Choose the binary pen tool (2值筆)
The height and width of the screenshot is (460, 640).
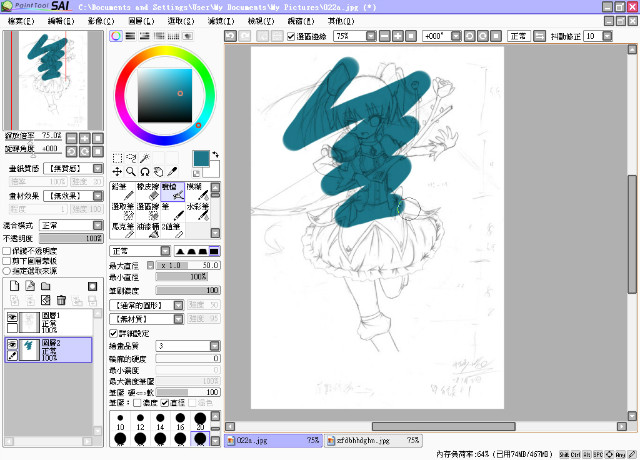tap(173, 231)
